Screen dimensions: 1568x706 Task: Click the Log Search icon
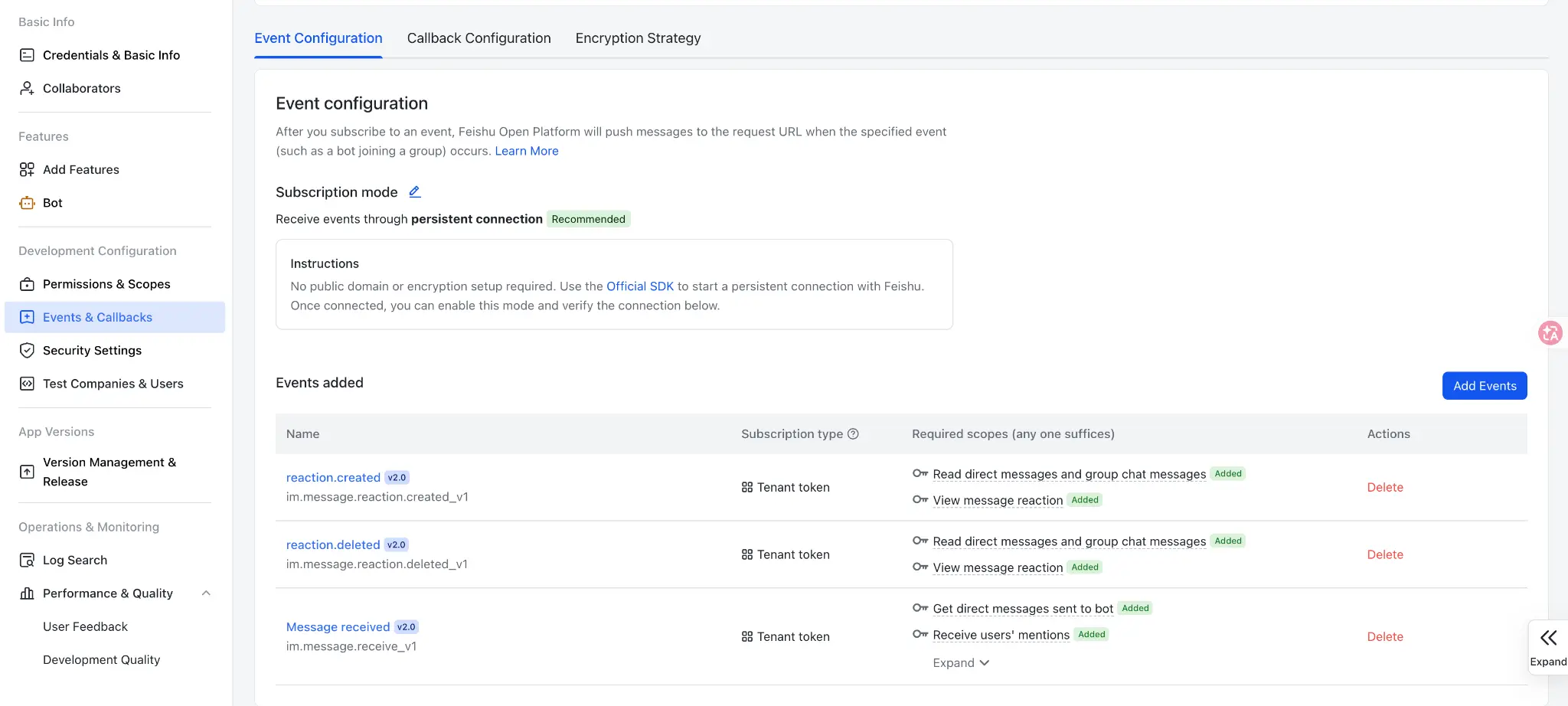tap(27, 561)
